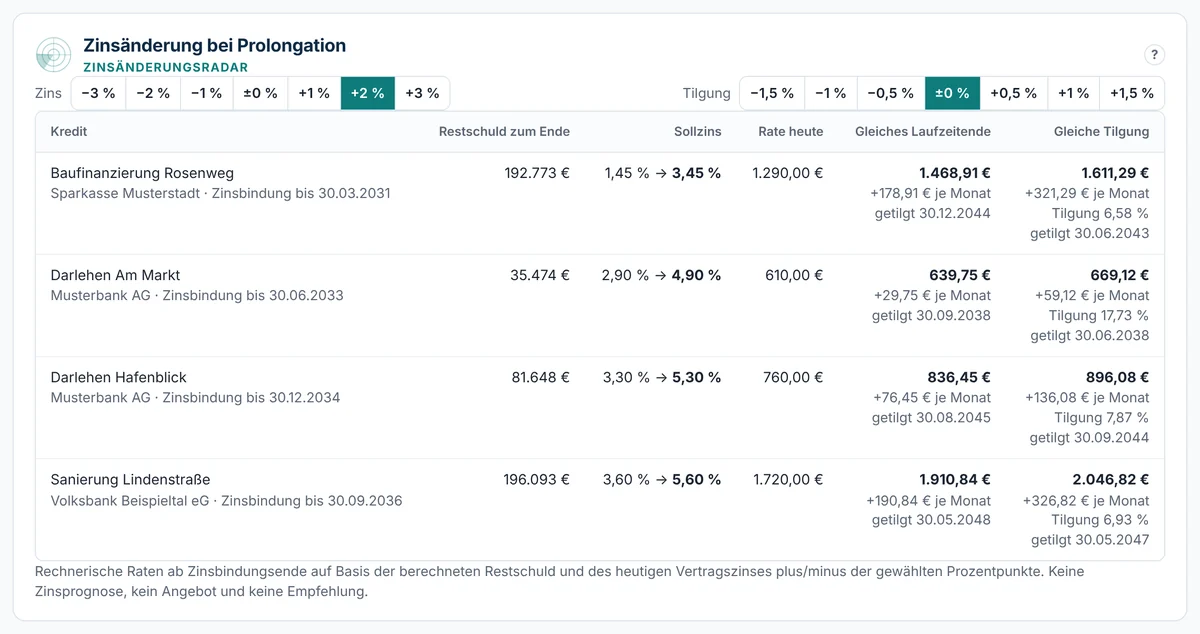Click Sparkasse Musterstadt Zinsbindung subtitle
The height and width of the screenshot is (634, 1200).
tap(221, 193)
